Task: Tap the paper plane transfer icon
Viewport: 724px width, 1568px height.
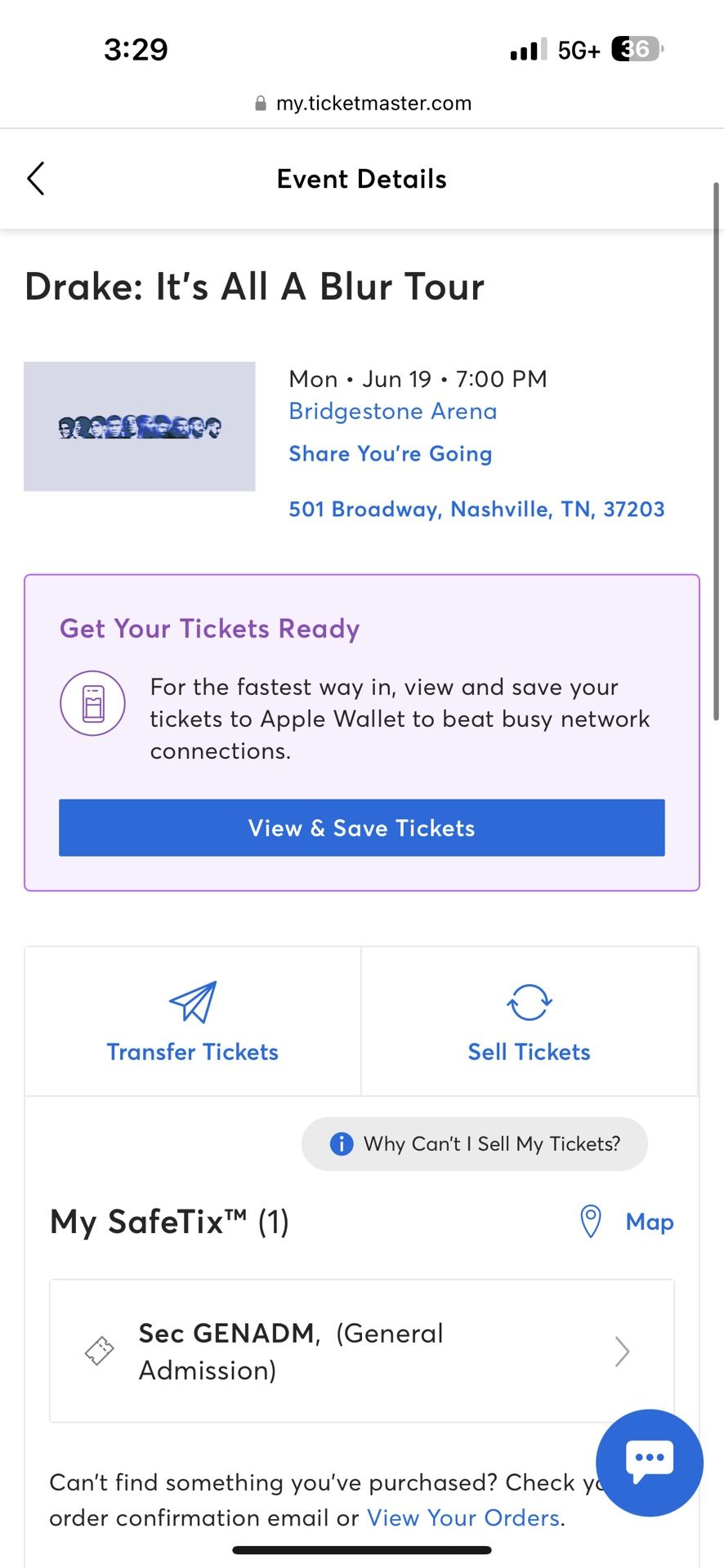Action: point(193,1002)
